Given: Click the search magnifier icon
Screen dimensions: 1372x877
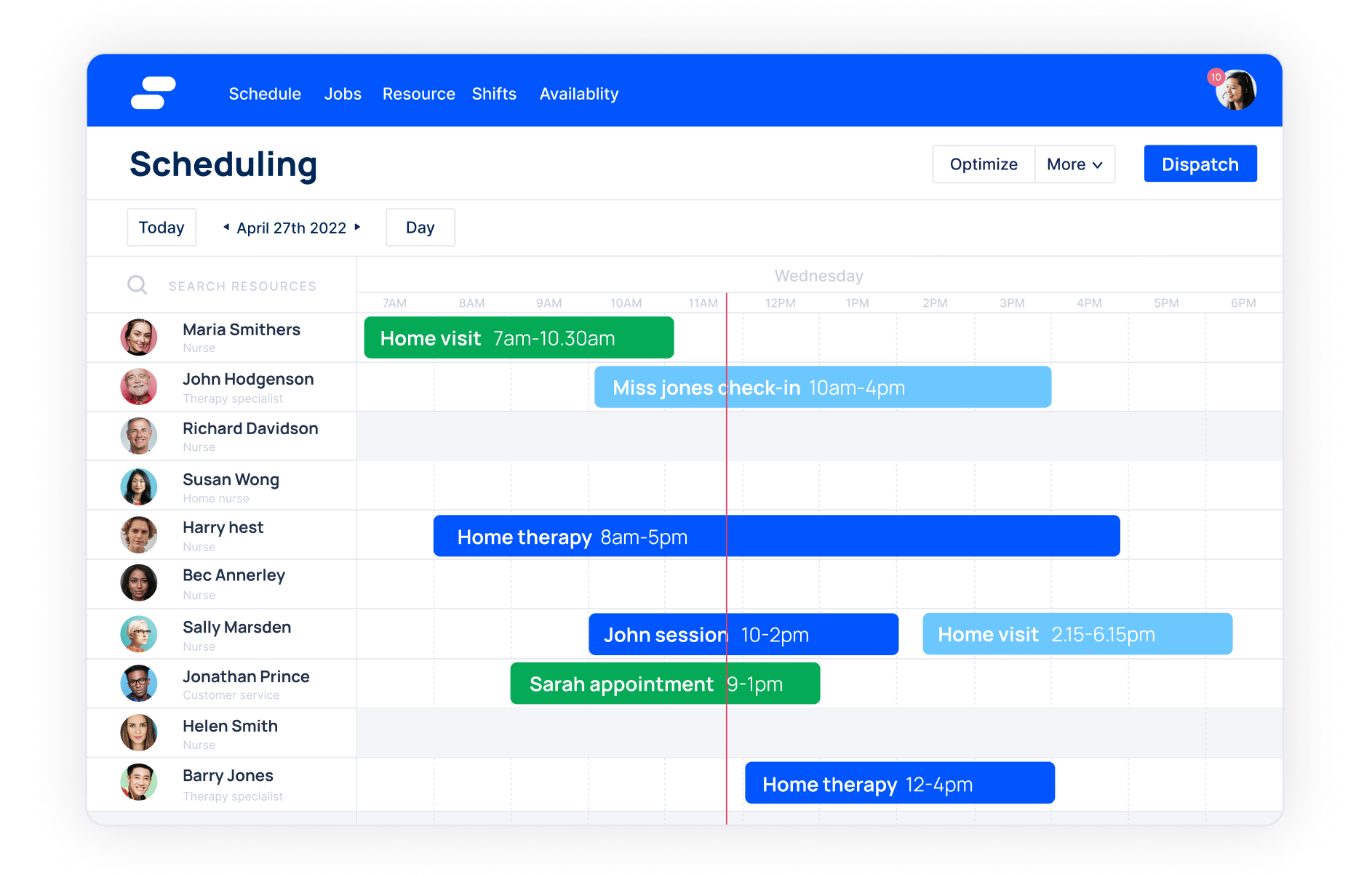Looking at the screenshot, I should [x=137, y=284].
